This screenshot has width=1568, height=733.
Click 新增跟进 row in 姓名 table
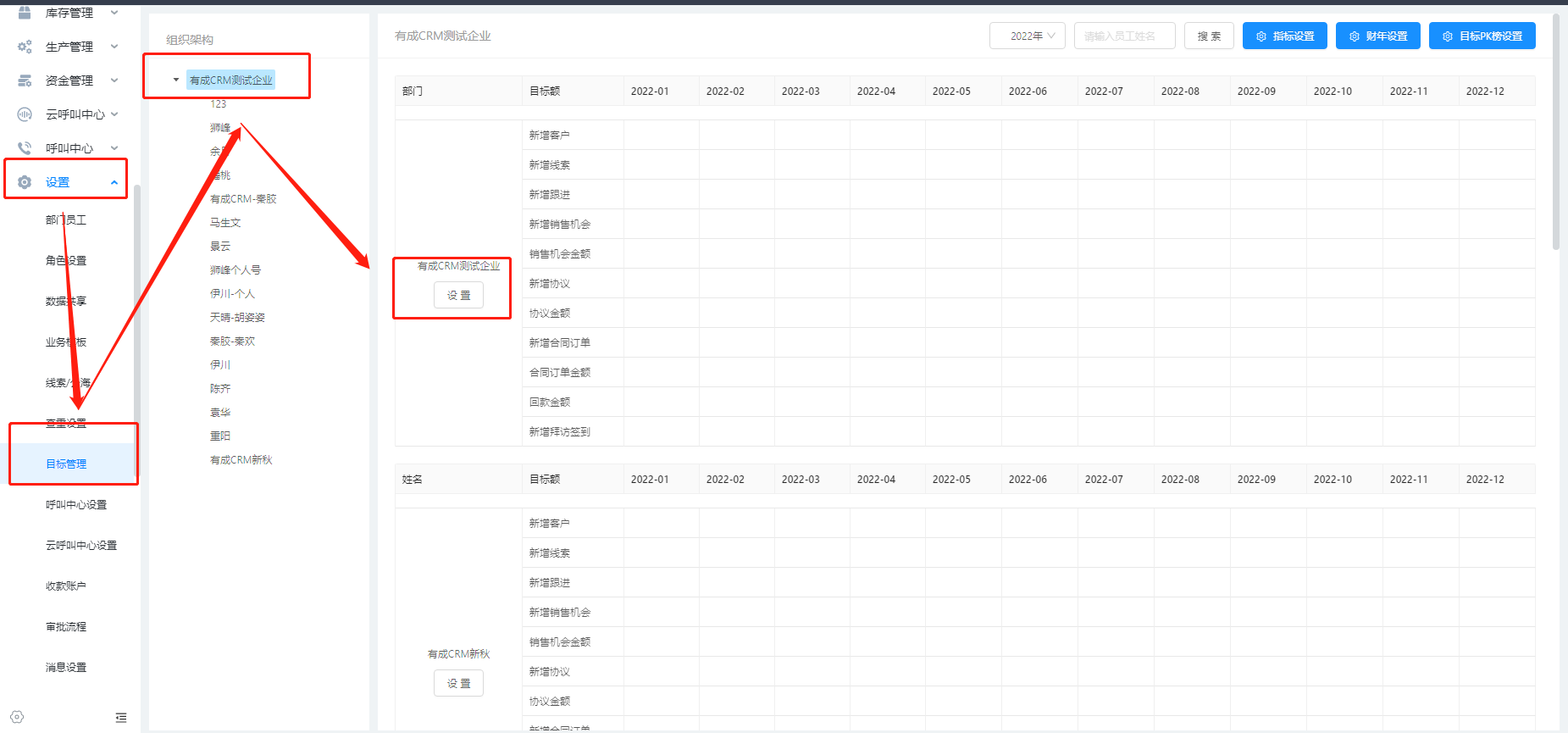1028,582
